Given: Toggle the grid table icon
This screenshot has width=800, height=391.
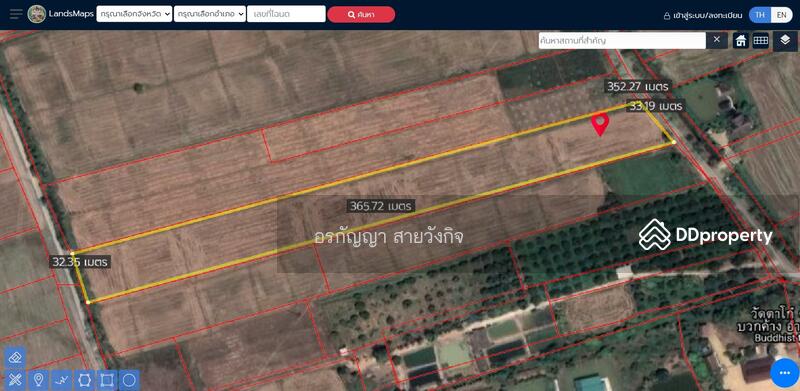Looking at the screenshot, I should pos(761,41).
